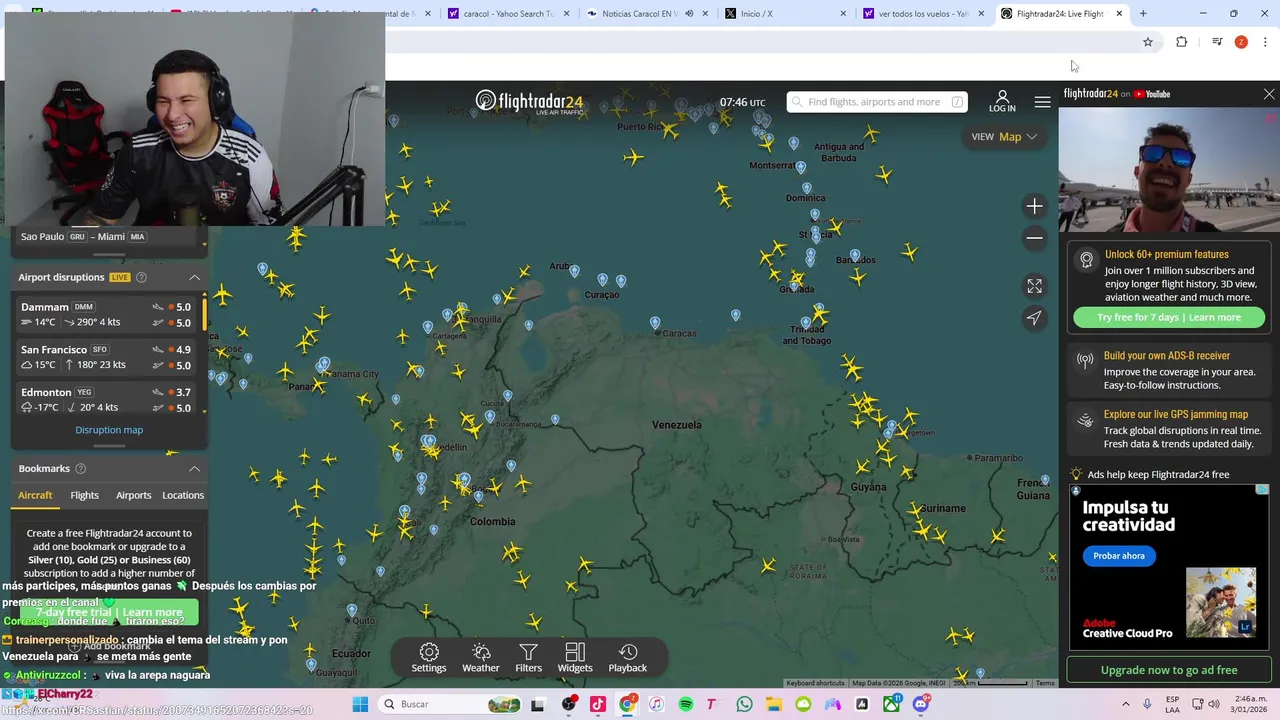Click the LOG IN user icon
The width and height of the screenshot is (1280, 720).
coord(1002,101)
